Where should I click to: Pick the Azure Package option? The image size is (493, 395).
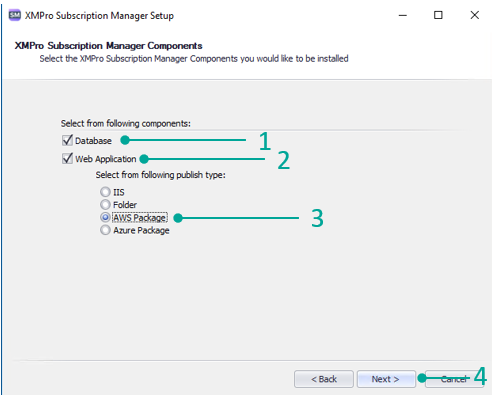pos(105,230)
